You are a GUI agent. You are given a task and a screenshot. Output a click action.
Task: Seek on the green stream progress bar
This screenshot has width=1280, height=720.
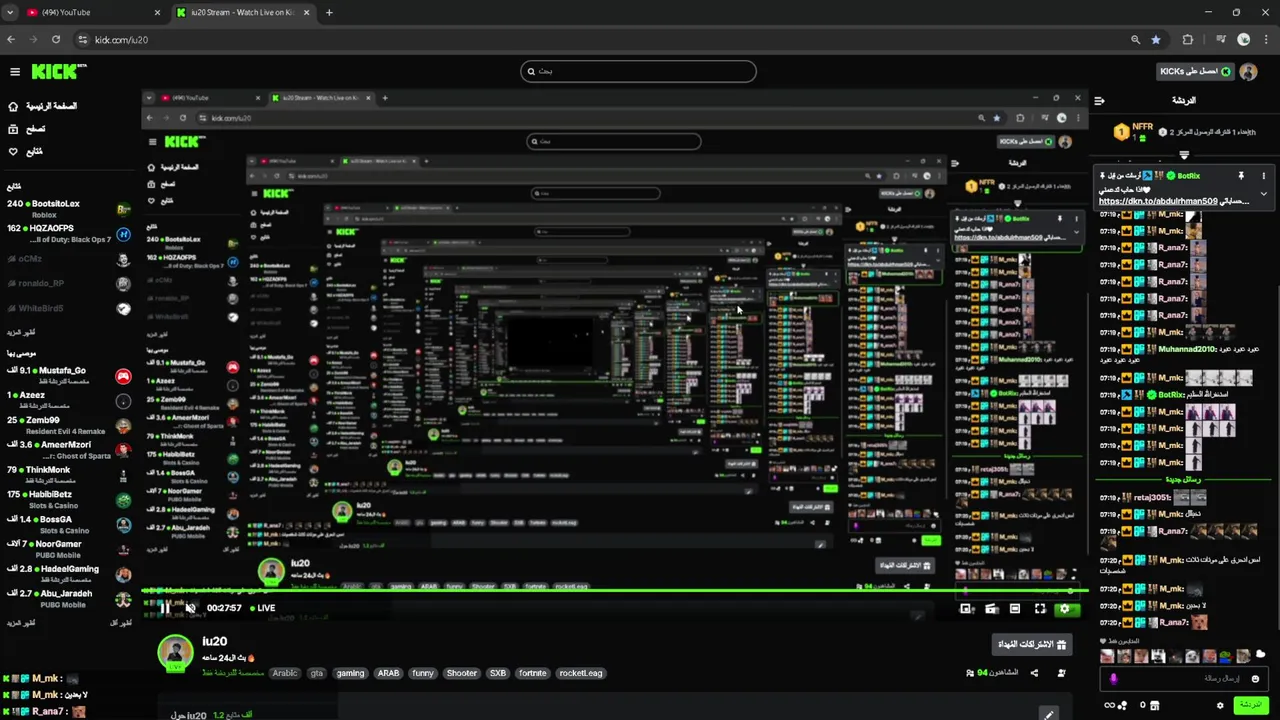(x=614, y=591)
